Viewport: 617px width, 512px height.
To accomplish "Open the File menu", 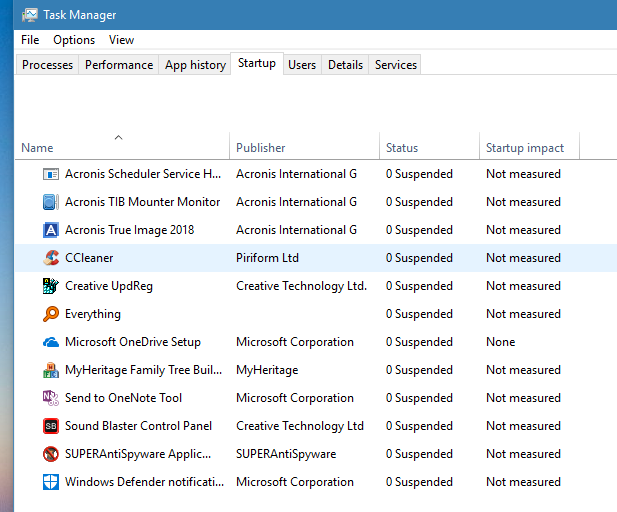I will coord(30,40).
